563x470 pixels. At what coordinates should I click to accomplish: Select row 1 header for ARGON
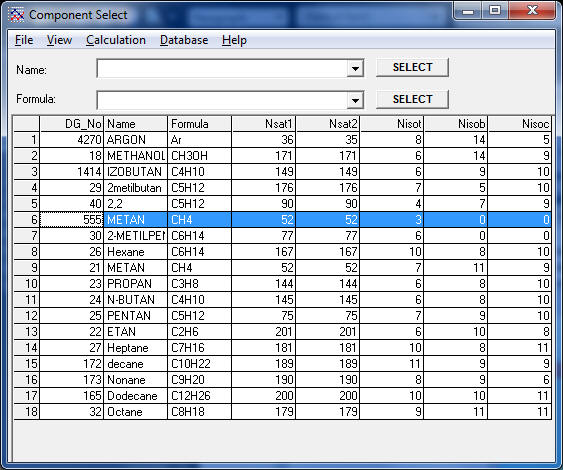coord(26,140)
